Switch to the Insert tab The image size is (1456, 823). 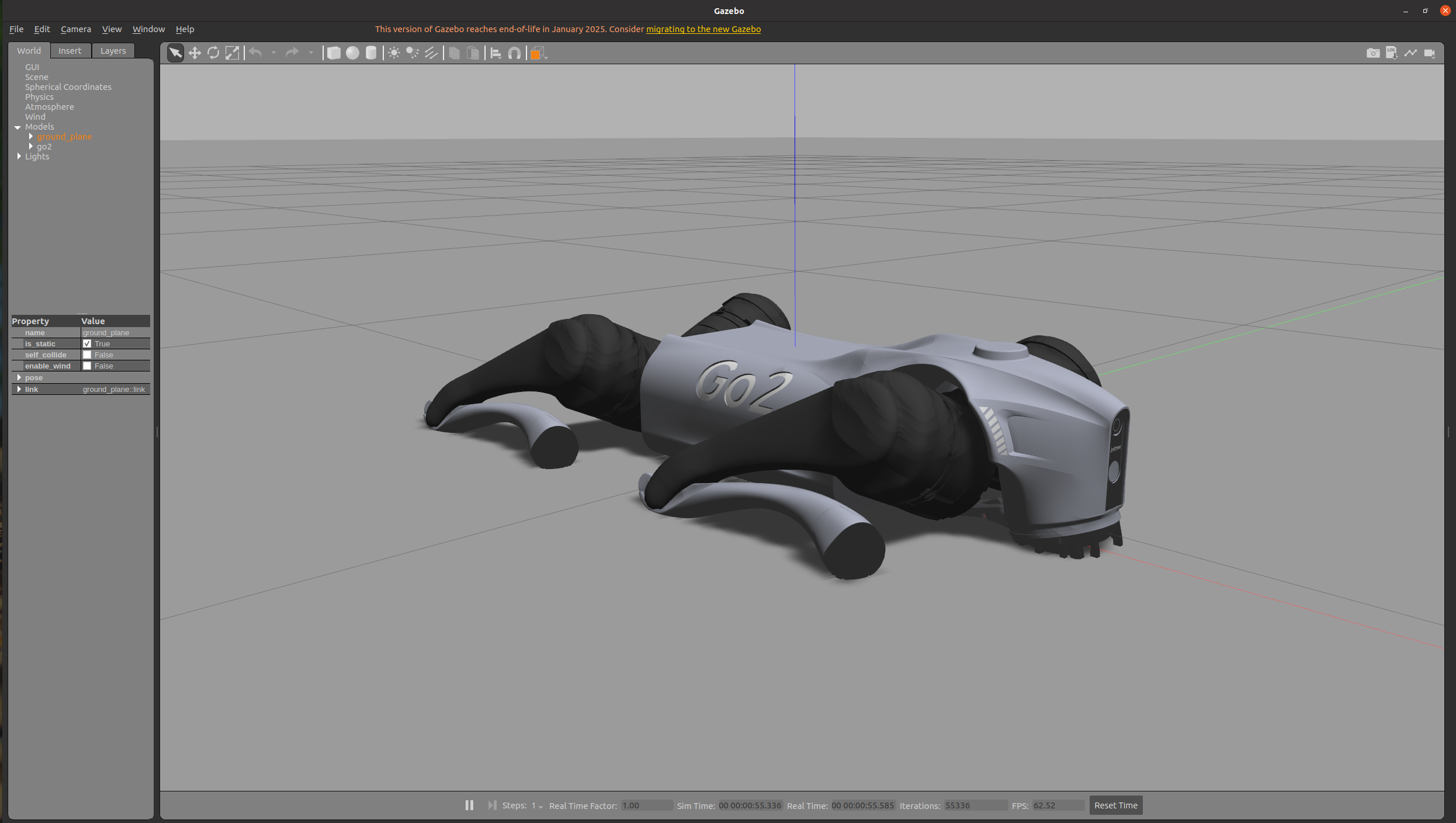click(70, 51)
